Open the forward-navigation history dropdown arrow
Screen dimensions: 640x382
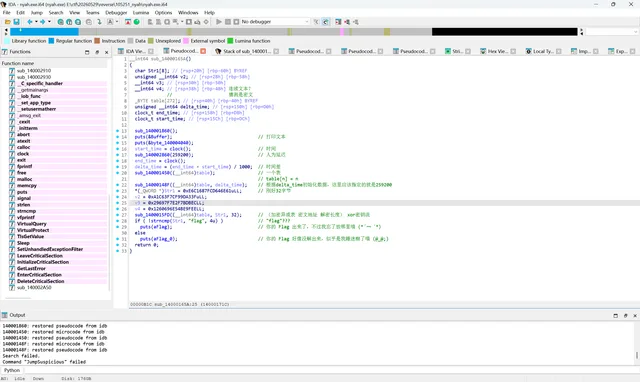coord(49,22)
